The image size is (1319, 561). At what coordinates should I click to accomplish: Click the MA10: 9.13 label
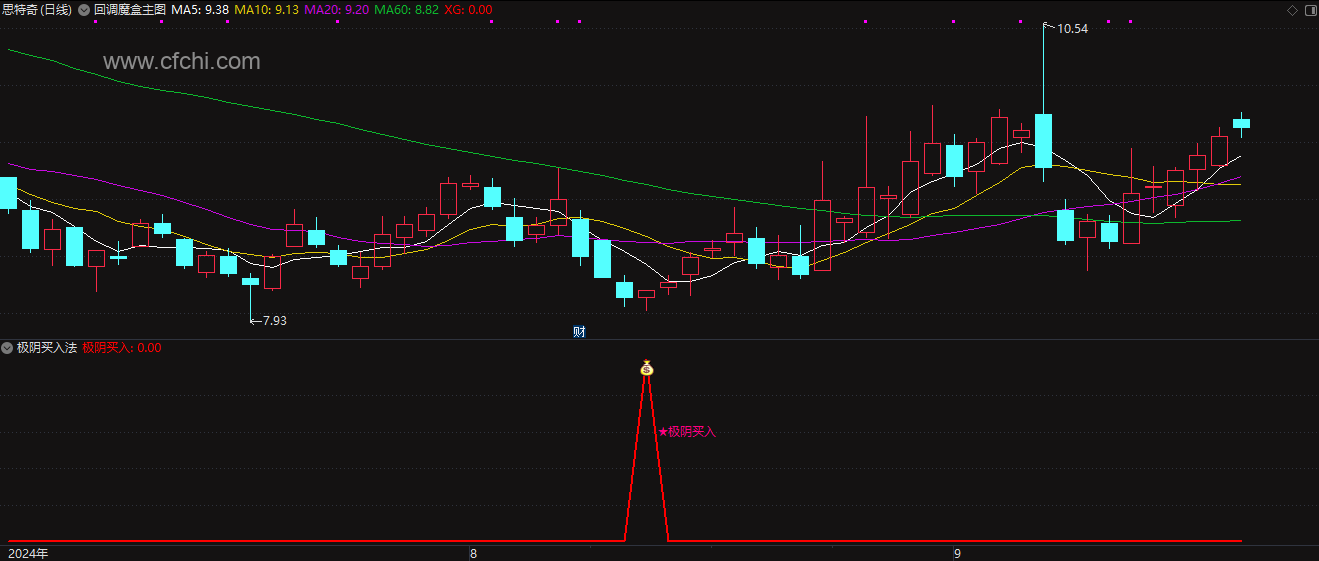click(x=266, y=9)
